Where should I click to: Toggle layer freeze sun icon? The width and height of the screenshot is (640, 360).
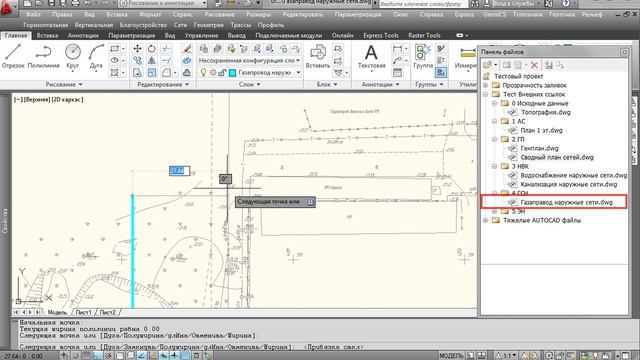pyautogui.click(x=213, y=73)
